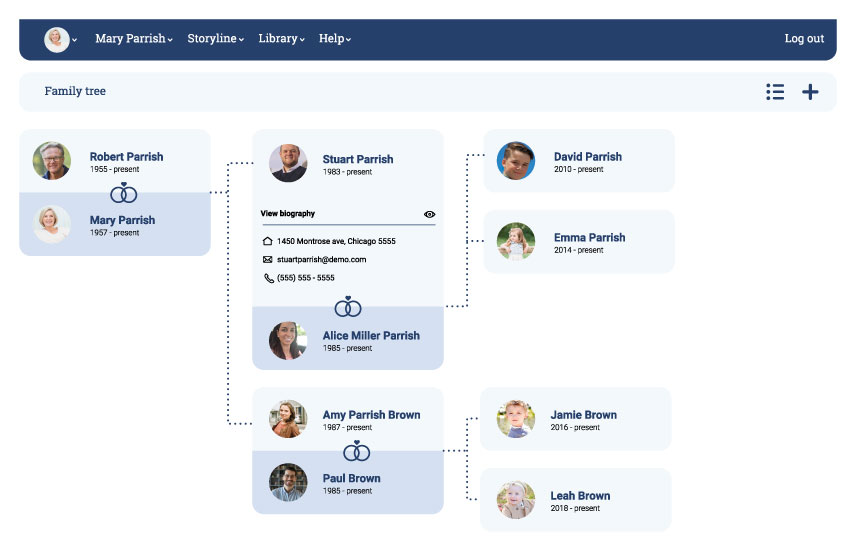The height and width of the screenshot is (552, 857).
Task: Open the Library menu
Action: click(x=281, y=39)
